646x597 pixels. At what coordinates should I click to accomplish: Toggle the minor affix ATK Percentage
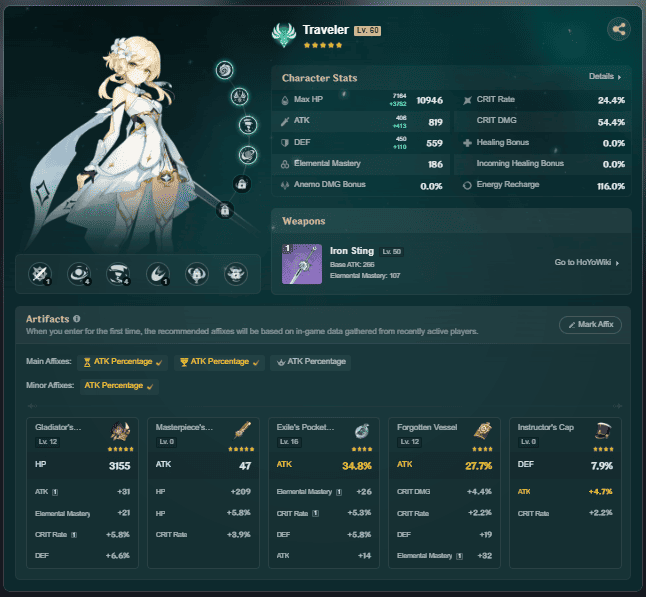point(119,386)
